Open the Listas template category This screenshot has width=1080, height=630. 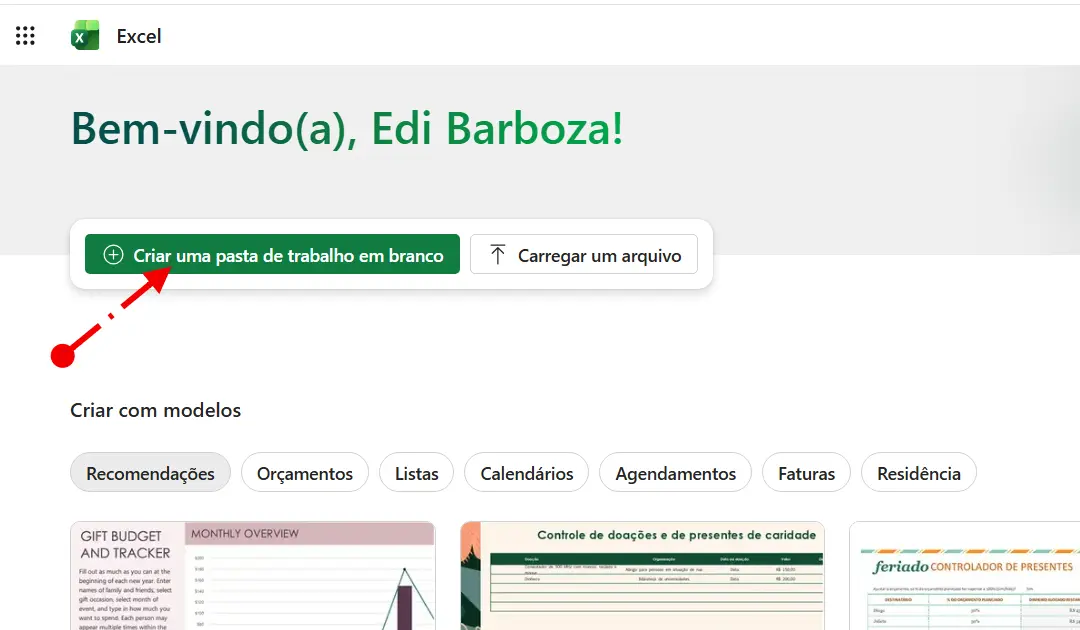416,472
